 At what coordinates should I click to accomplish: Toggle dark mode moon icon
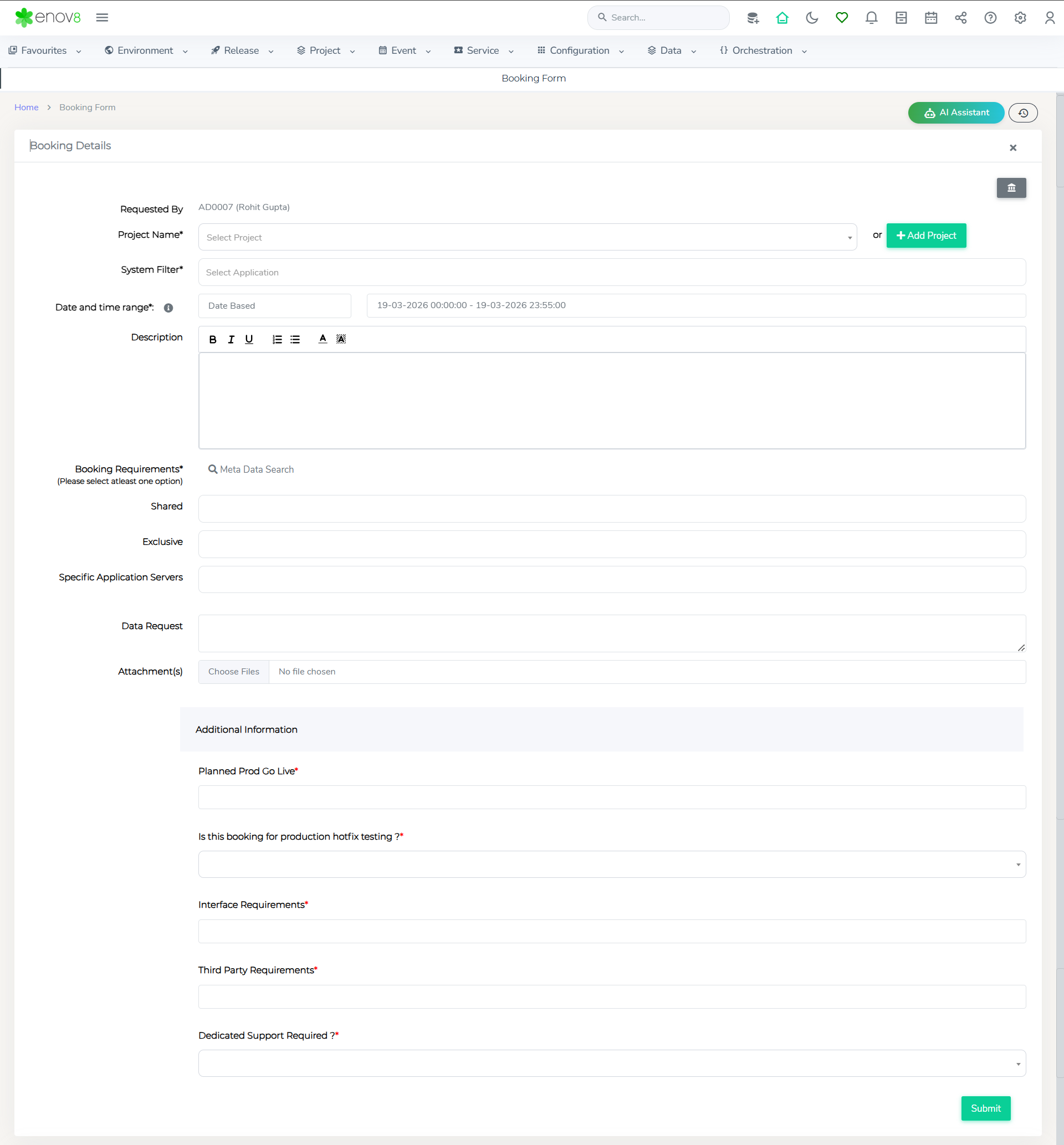(812, 18)
